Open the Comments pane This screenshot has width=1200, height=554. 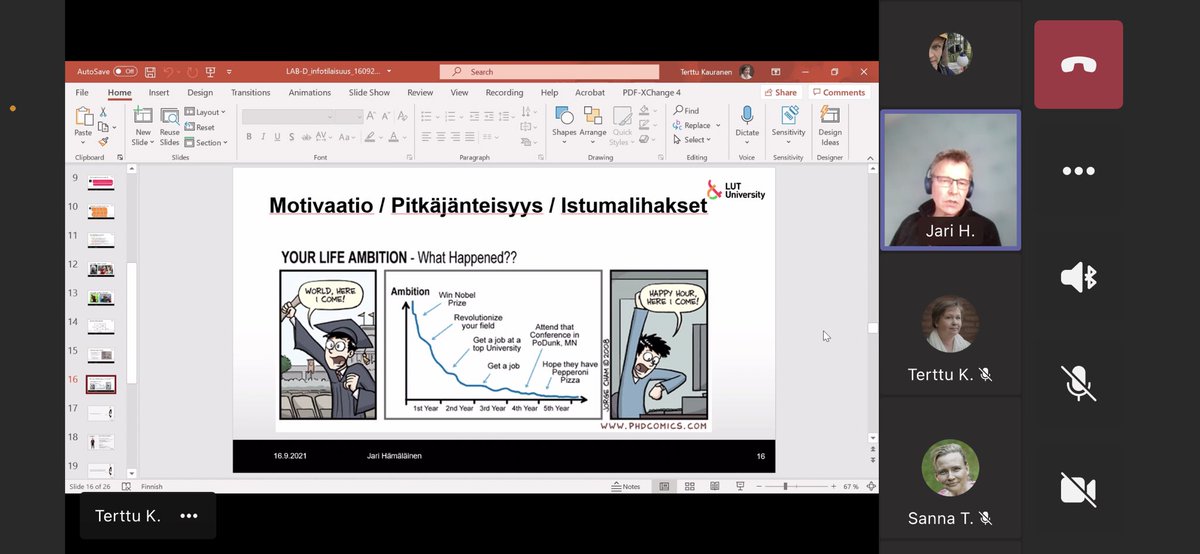coord(838,92)
